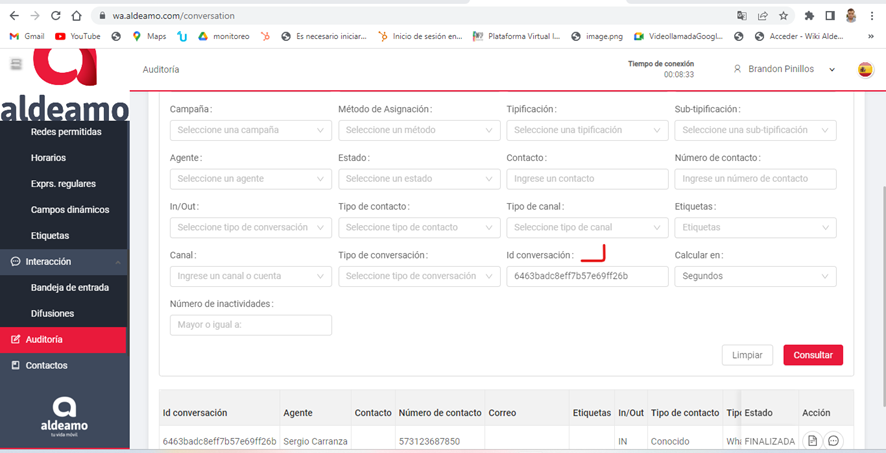Click the red Consultar button

[x=813, y=355]
